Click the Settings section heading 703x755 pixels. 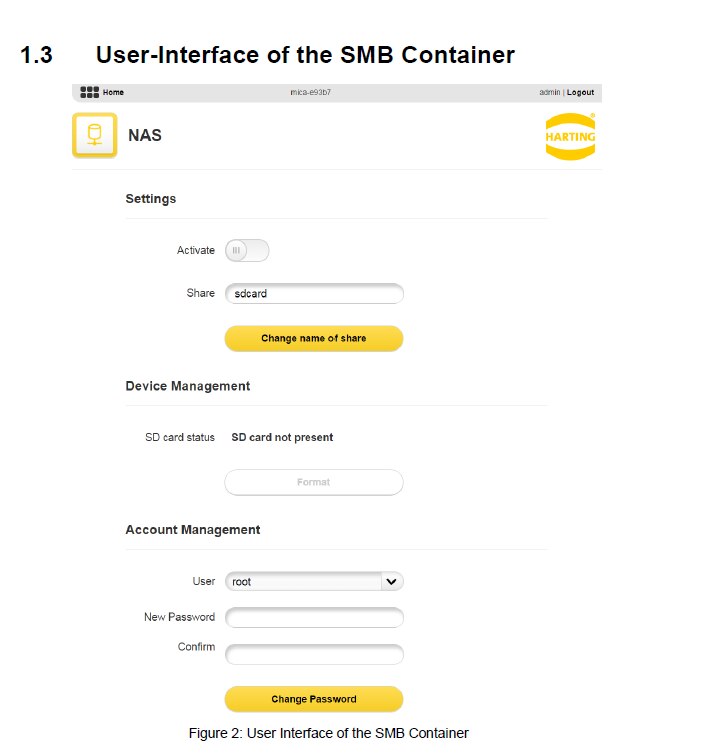pyautogui.click(x=150, y=199)
